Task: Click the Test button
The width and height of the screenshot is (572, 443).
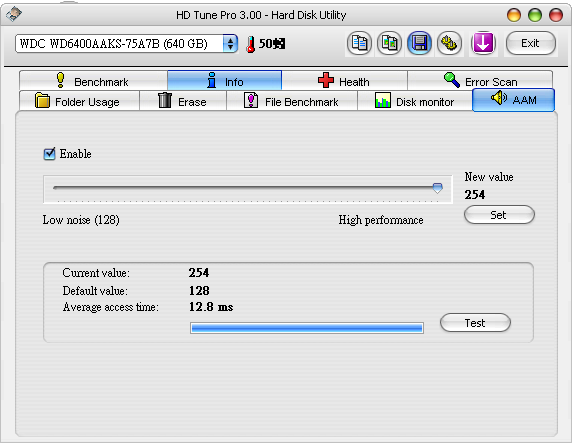Action: [475, 323]
